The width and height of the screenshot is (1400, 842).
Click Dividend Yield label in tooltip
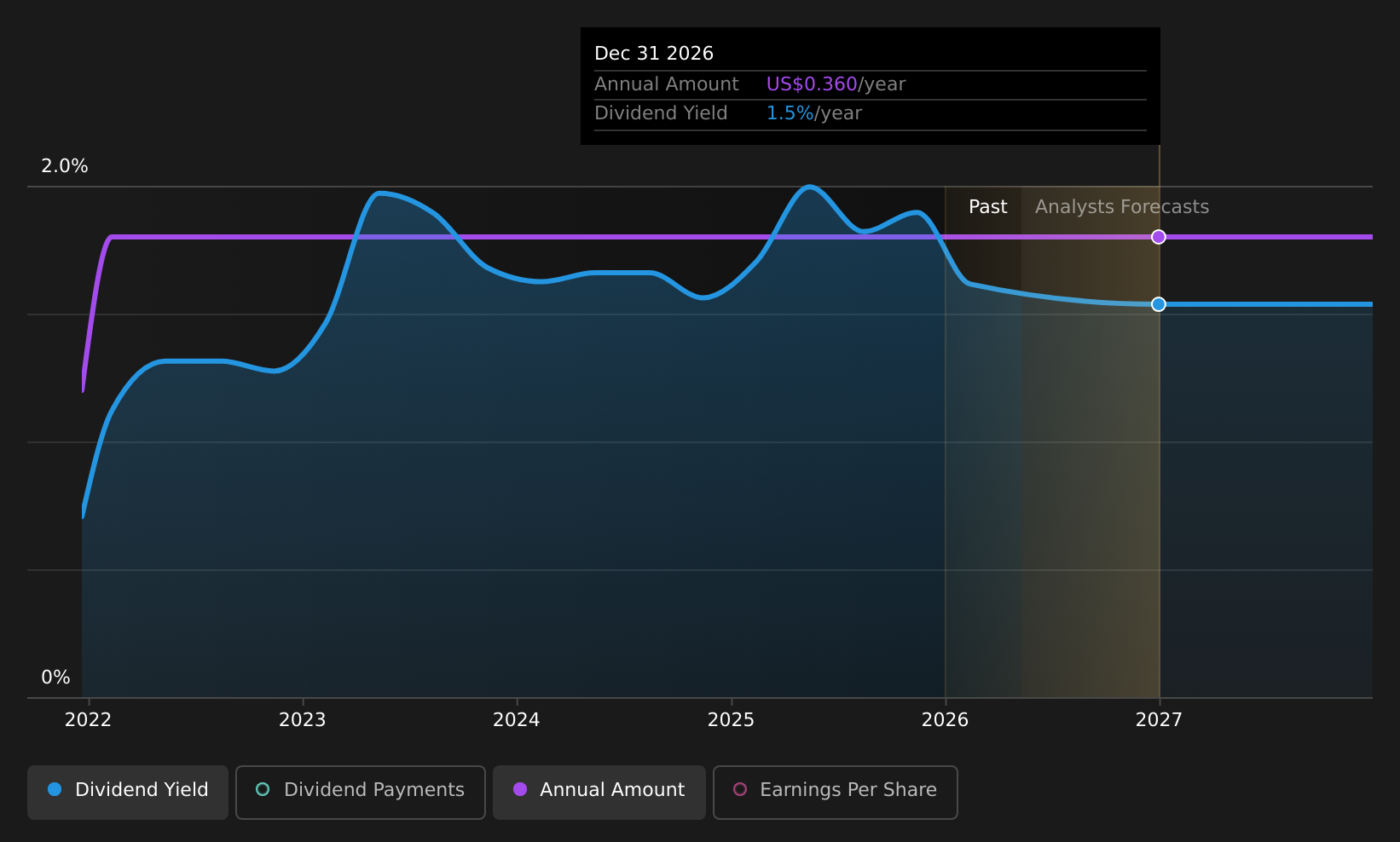click(x=661, y=113)
